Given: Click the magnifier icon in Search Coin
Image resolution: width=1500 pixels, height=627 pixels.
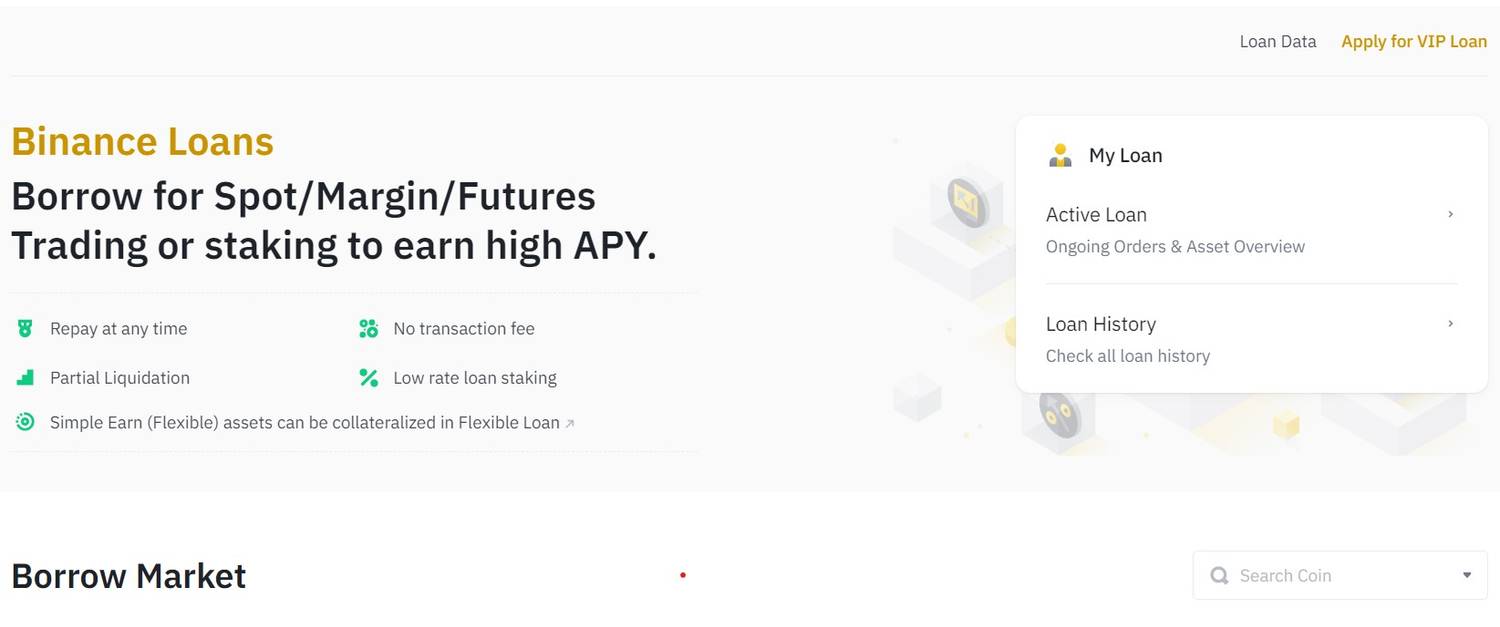Looking at the screenshot, I should pyautogui.click(x=1219, y=576).
